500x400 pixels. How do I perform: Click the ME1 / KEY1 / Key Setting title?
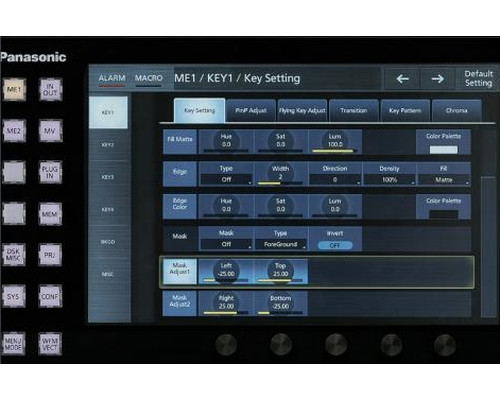[237, 78]
